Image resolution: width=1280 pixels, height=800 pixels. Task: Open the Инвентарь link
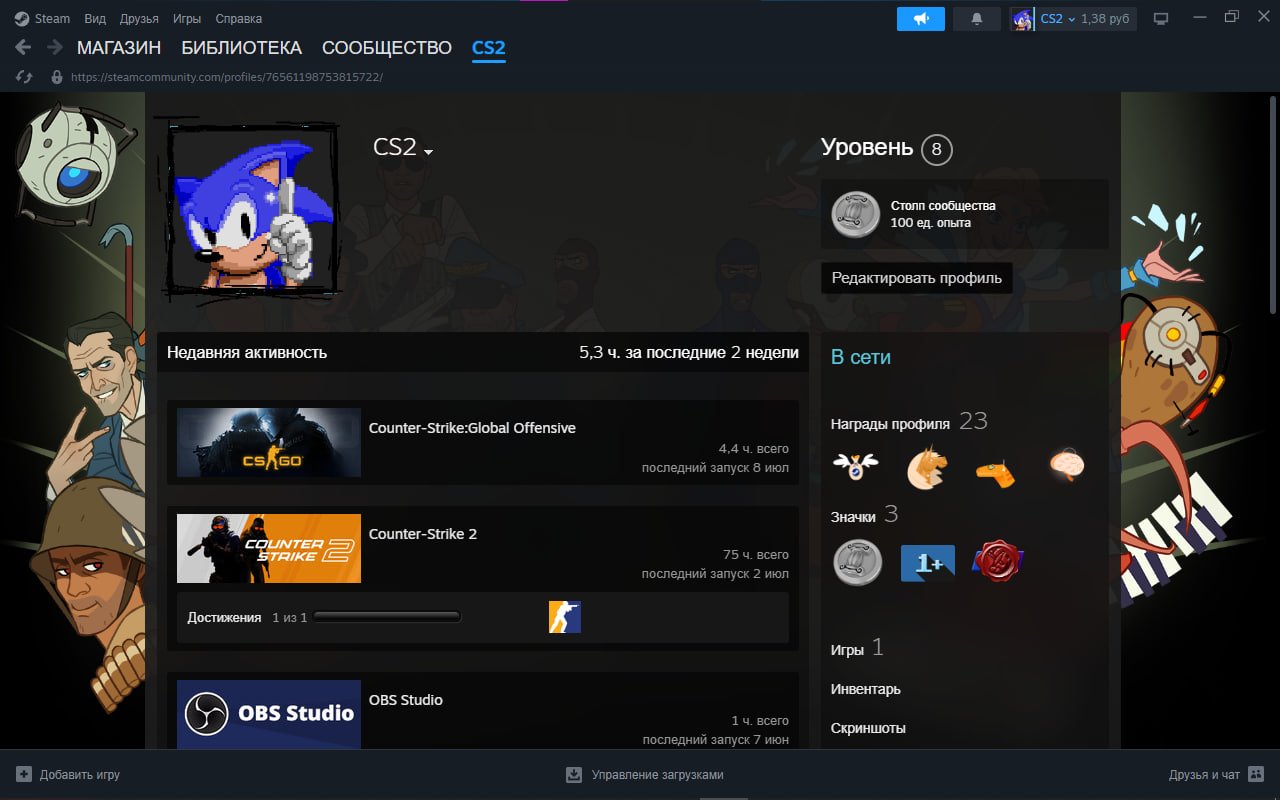pyautogui.click(x=866, y=689)
